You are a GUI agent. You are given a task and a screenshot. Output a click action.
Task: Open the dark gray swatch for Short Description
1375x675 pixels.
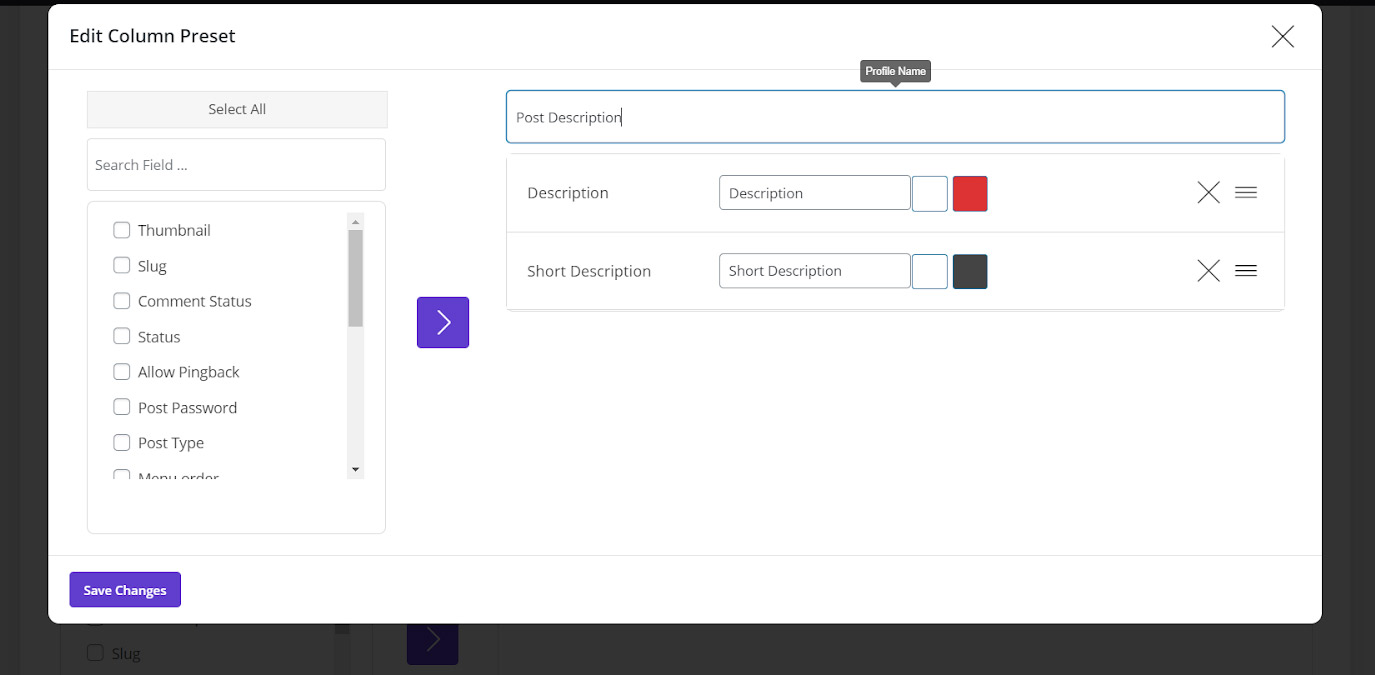(969, 271)
